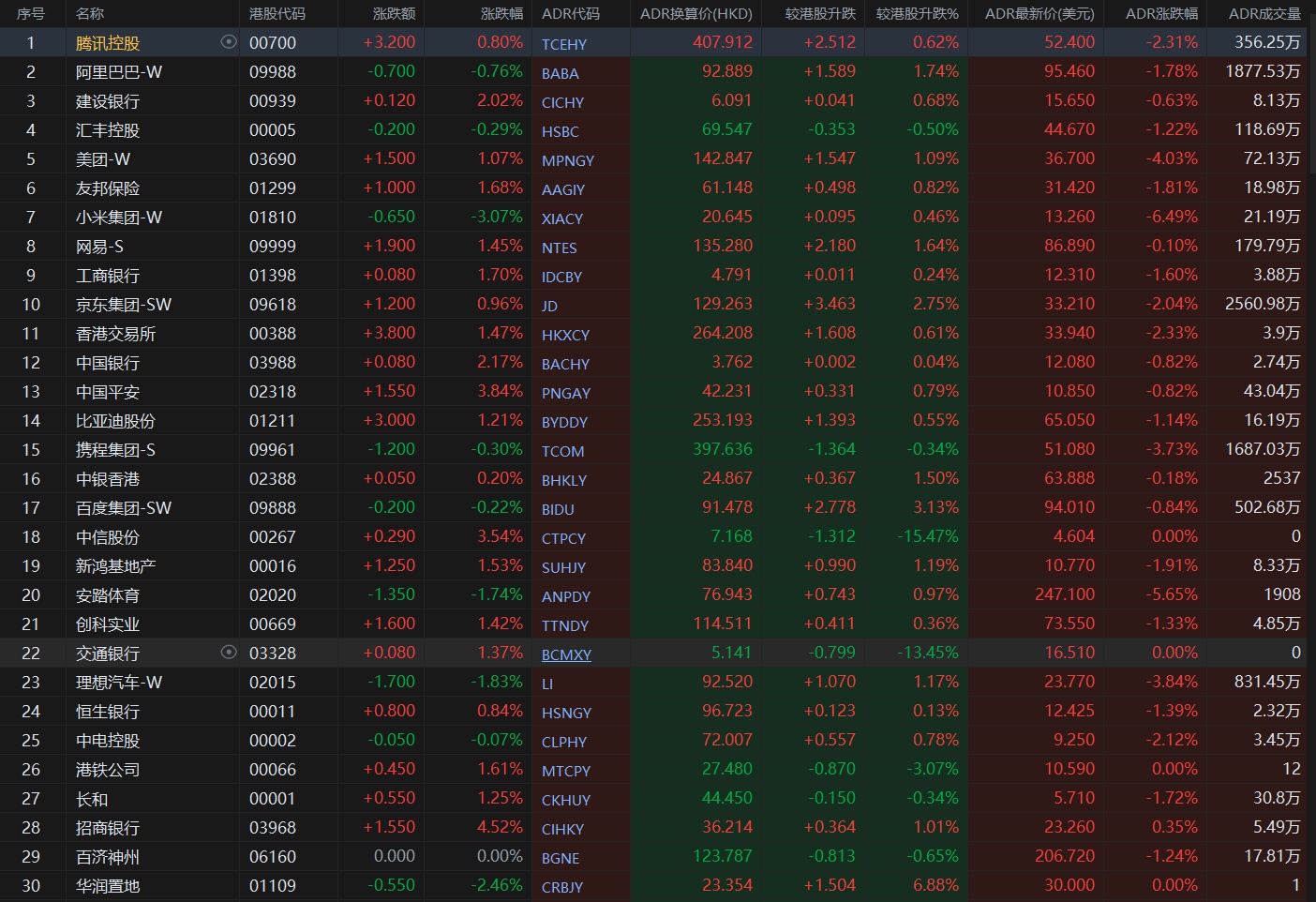
Task: Sort by 涨跌幅 column header
Action: (x=501, y=14)
